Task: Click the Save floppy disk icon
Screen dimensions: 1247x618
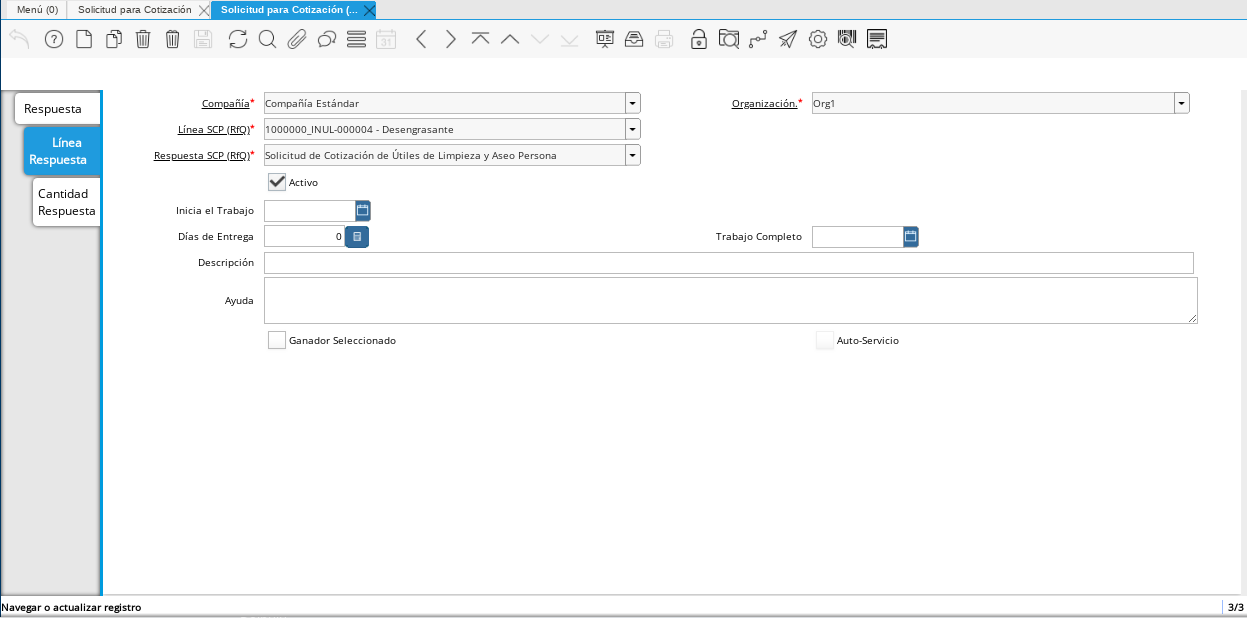Action: (203, 39)
